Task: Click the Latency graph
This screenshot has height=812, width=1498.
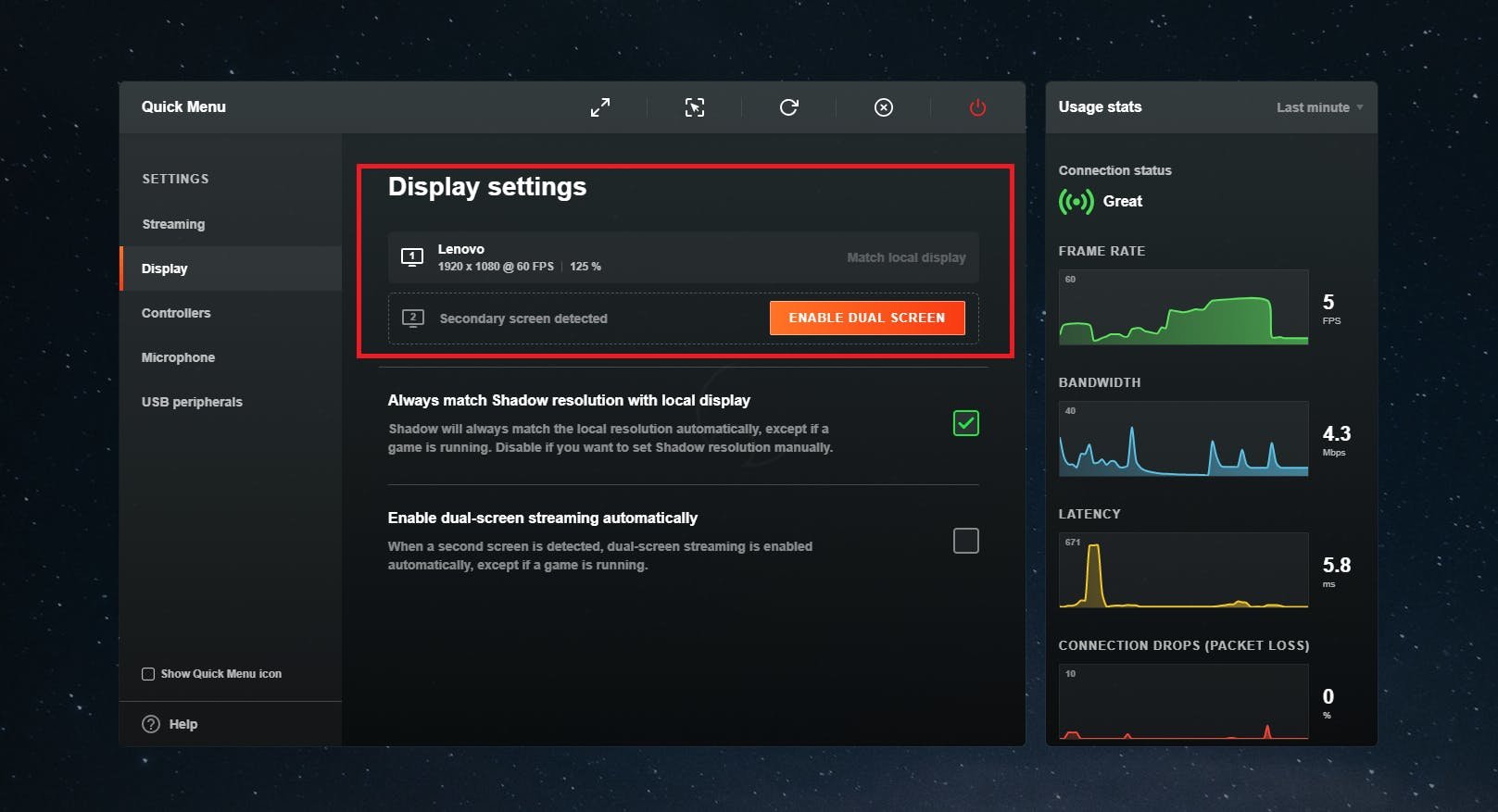Action: click(x=1184, y=570)
